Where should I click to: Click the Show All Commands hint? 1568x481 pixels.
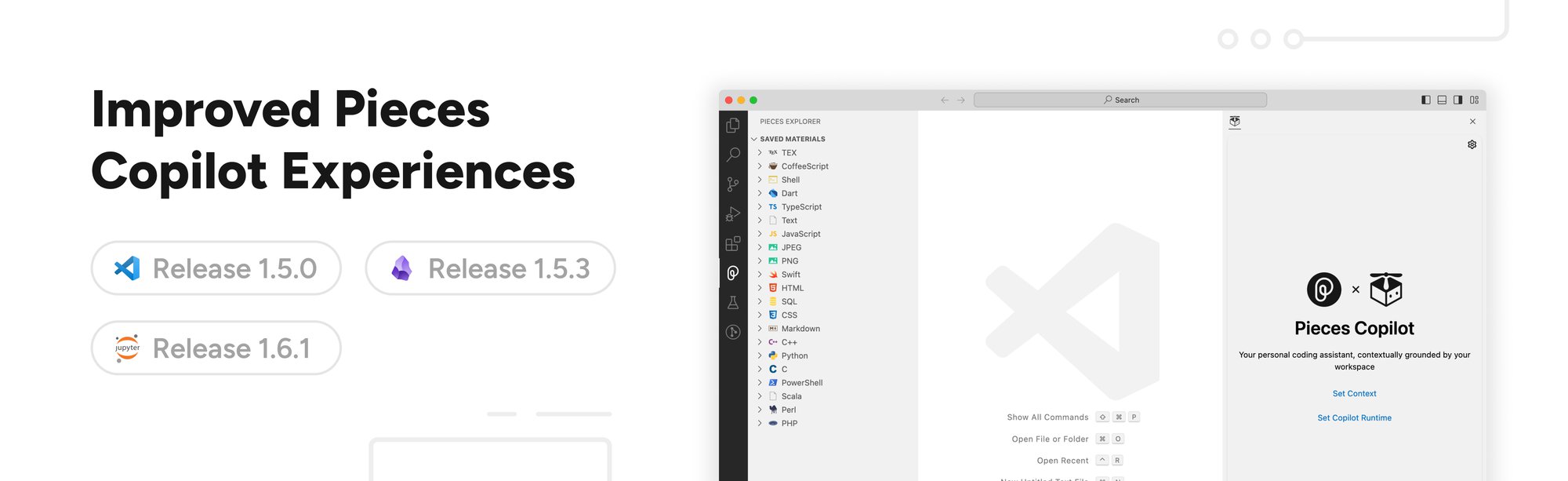point(1073,417)
